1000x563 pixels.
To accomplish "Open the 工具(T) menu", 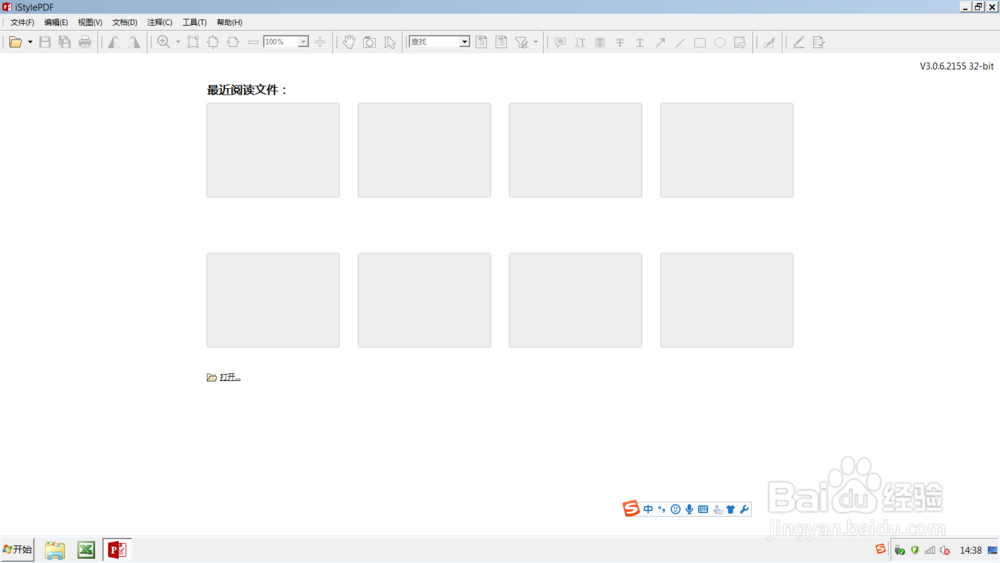I will pyautogui.click(x=195, y=22).
